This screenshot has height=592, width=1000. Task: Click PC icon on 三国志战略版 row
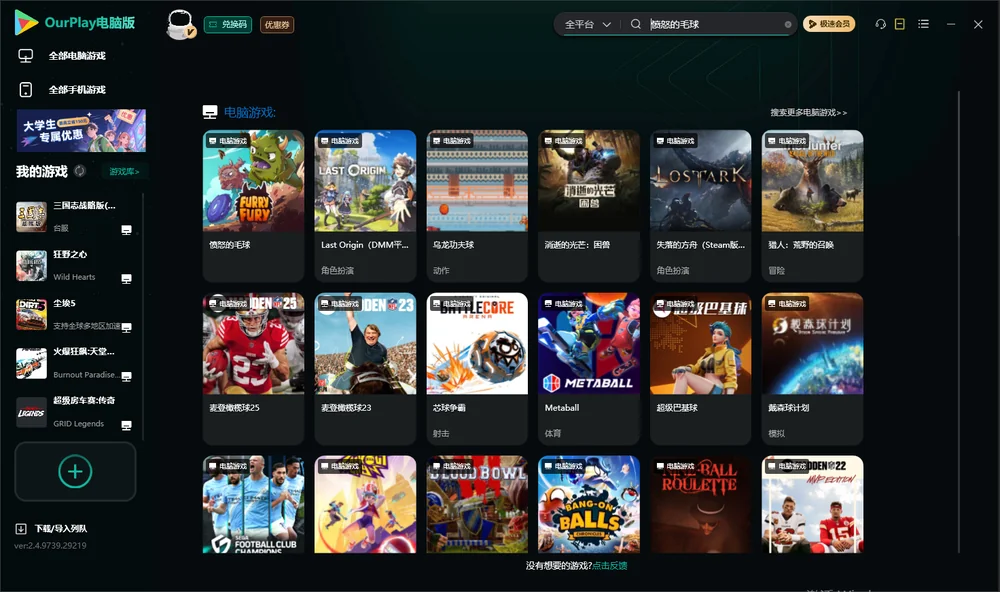126,230
